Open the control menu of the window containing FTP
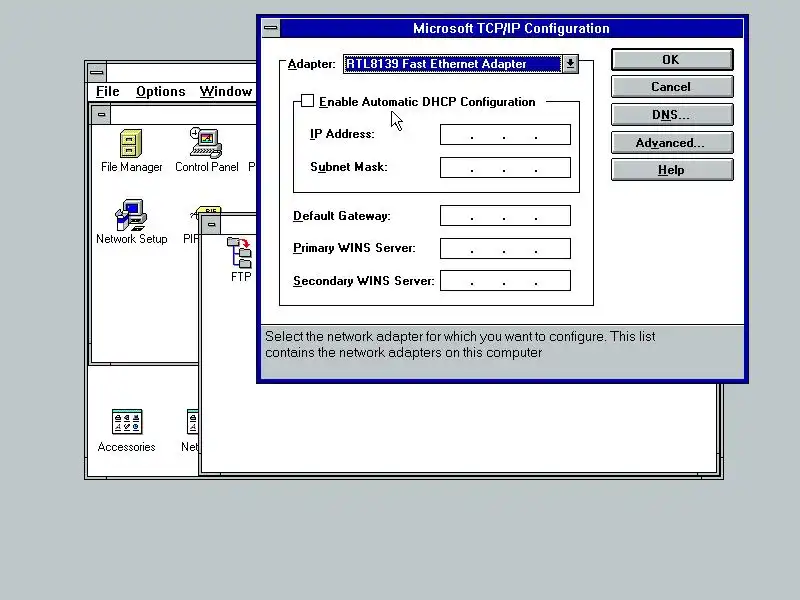The height and width of the screenshot is (600, 800). click(x=212, y=224)
